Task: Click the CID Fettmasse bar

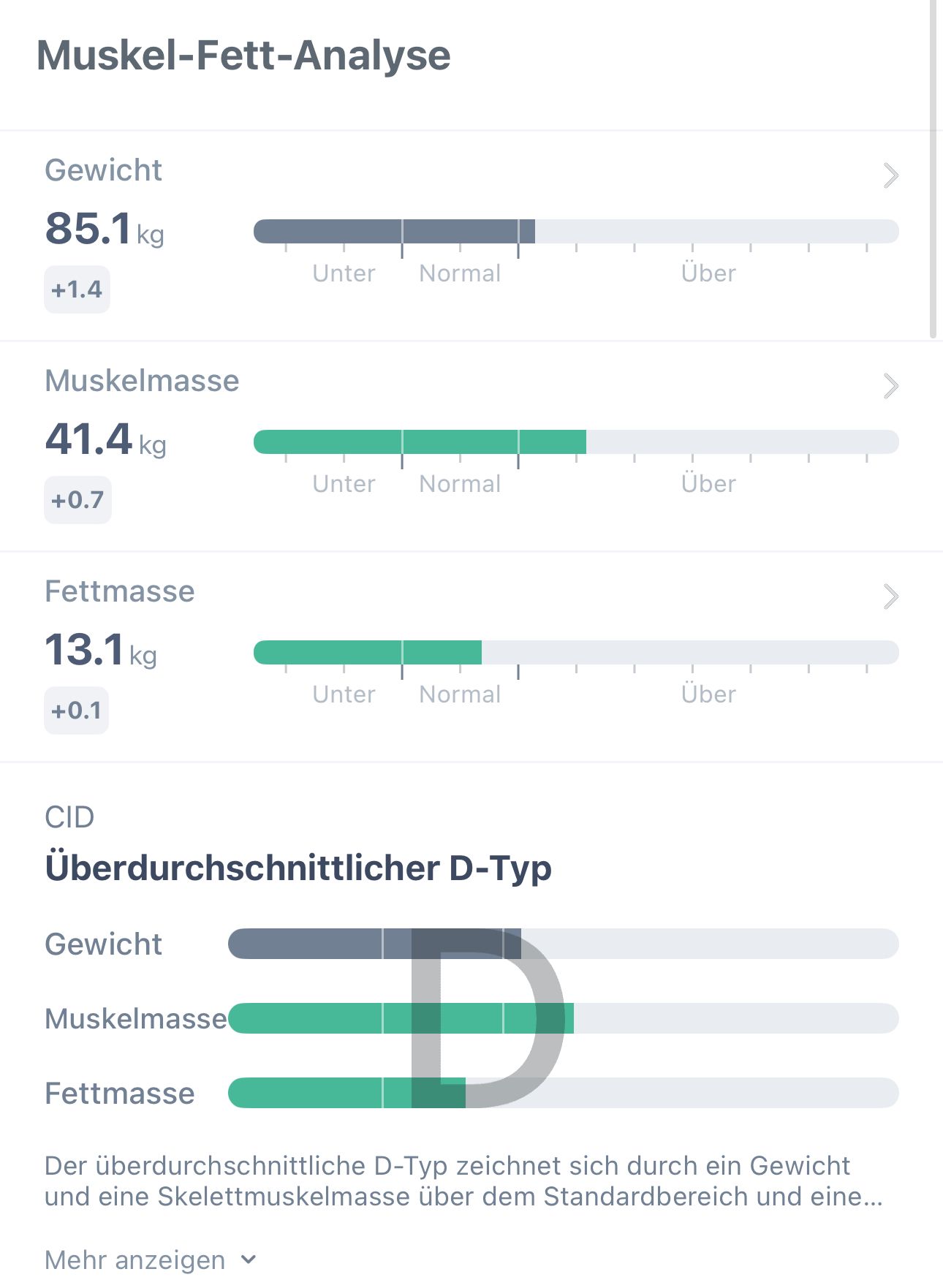Action: pos(564,1093)
